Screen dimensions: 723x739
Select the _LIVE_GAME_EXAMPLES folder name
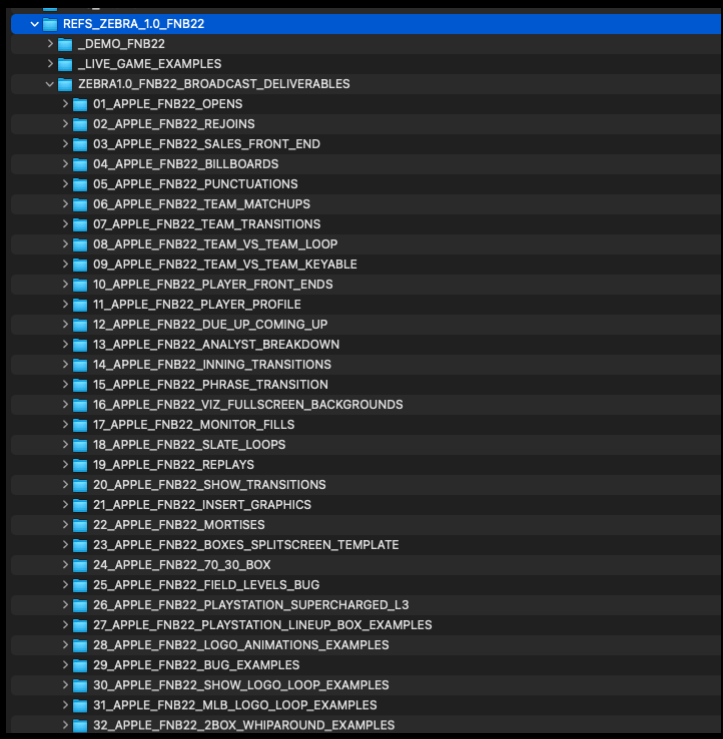point(149,64)
